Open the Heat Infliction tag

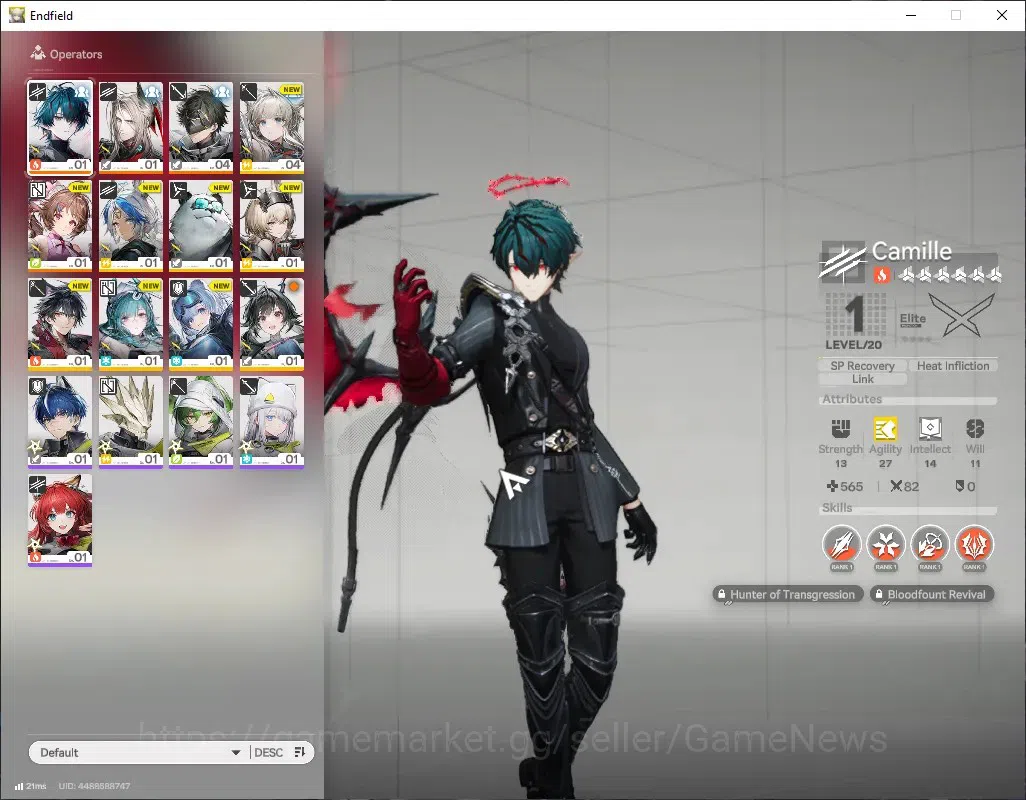pos(953,366)
